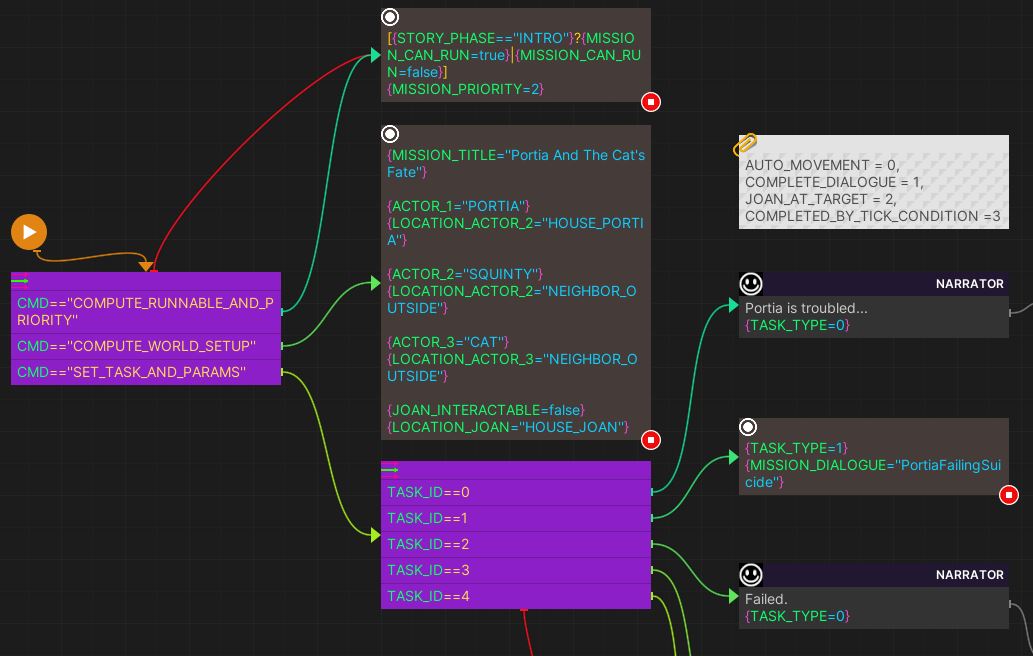The height and width of the screenshot is (656, 1033).
Task: Click the smiley icon on the 'Portia is troubled' node
Action: point(749,283)
